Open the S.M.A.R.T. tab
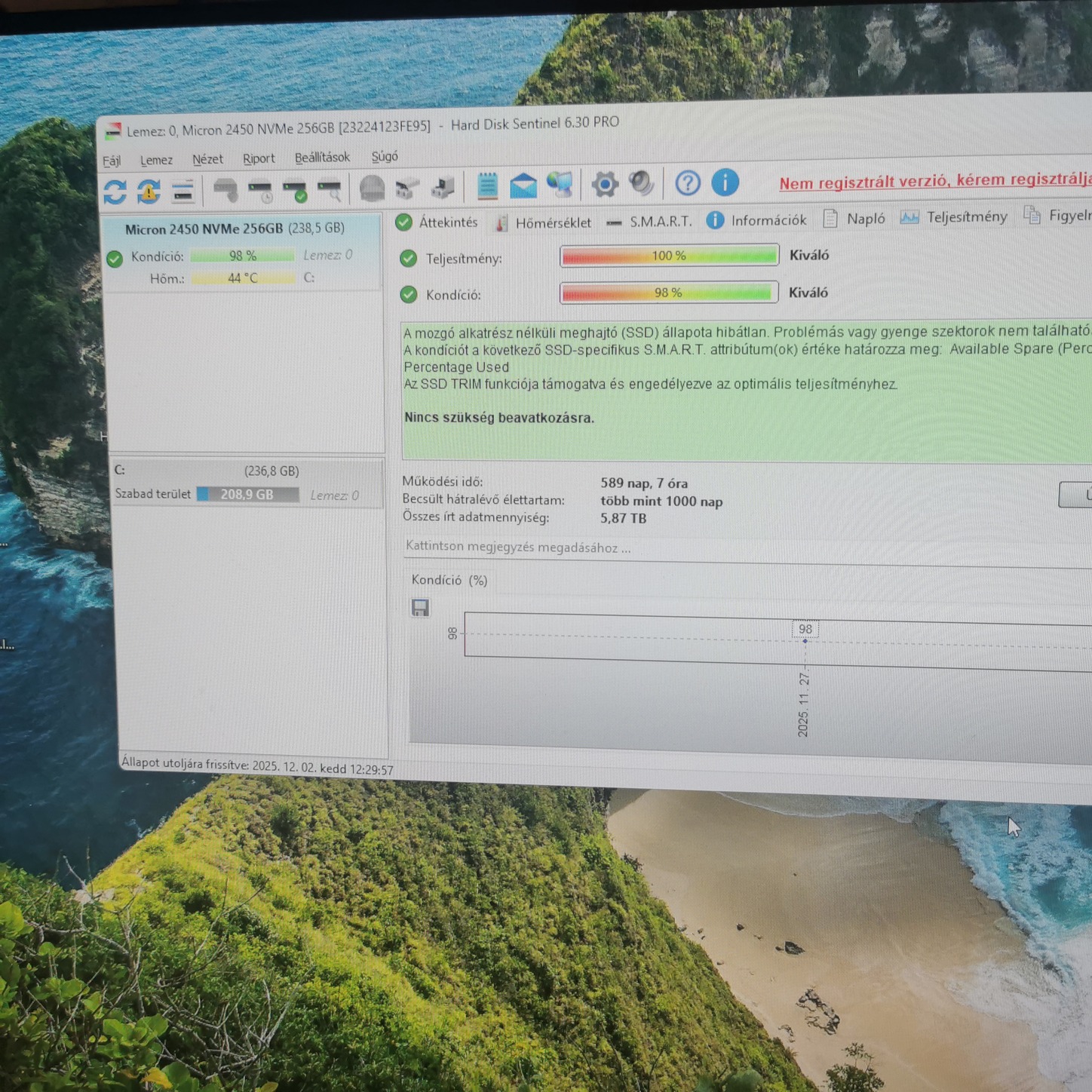The image size is (1092, 1092). coord(649,221)
